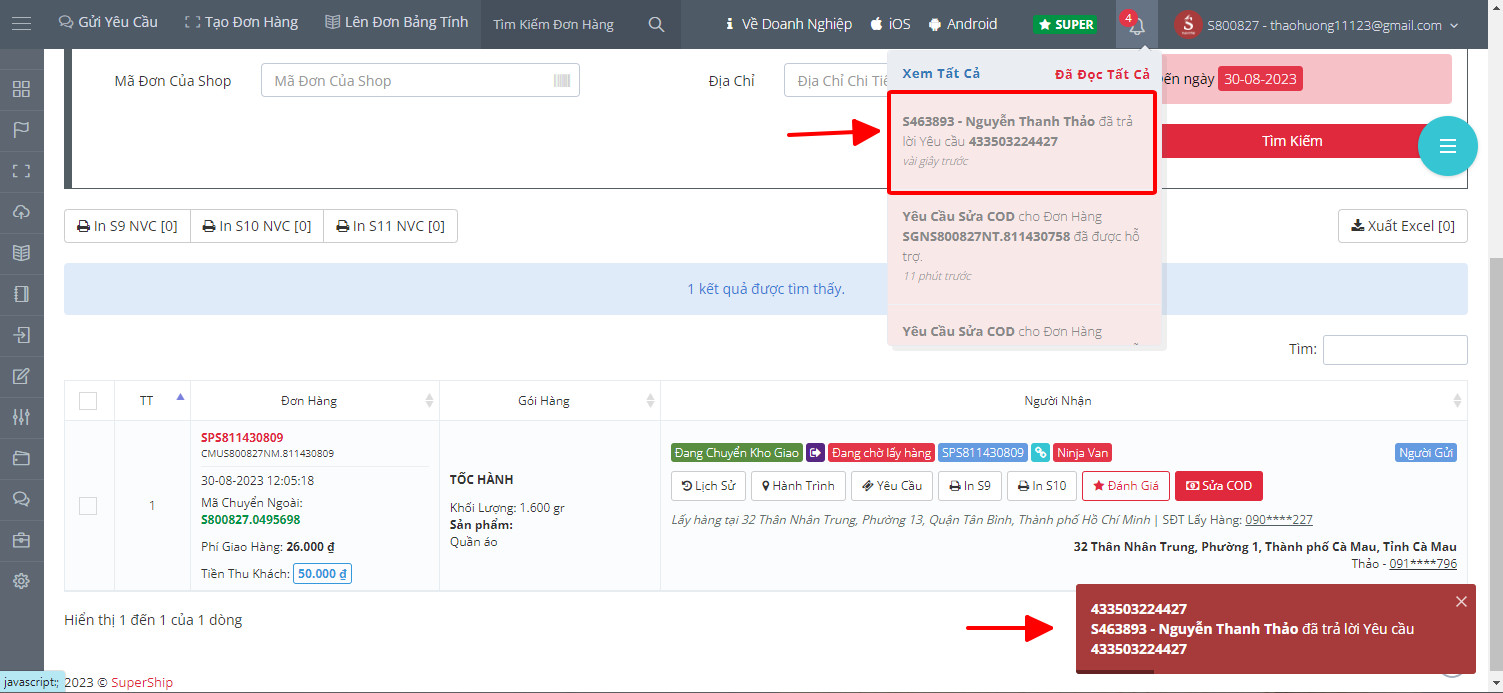
Task: Click the Xuất Excel [0] button
Action: click(x=1403, y=226)
